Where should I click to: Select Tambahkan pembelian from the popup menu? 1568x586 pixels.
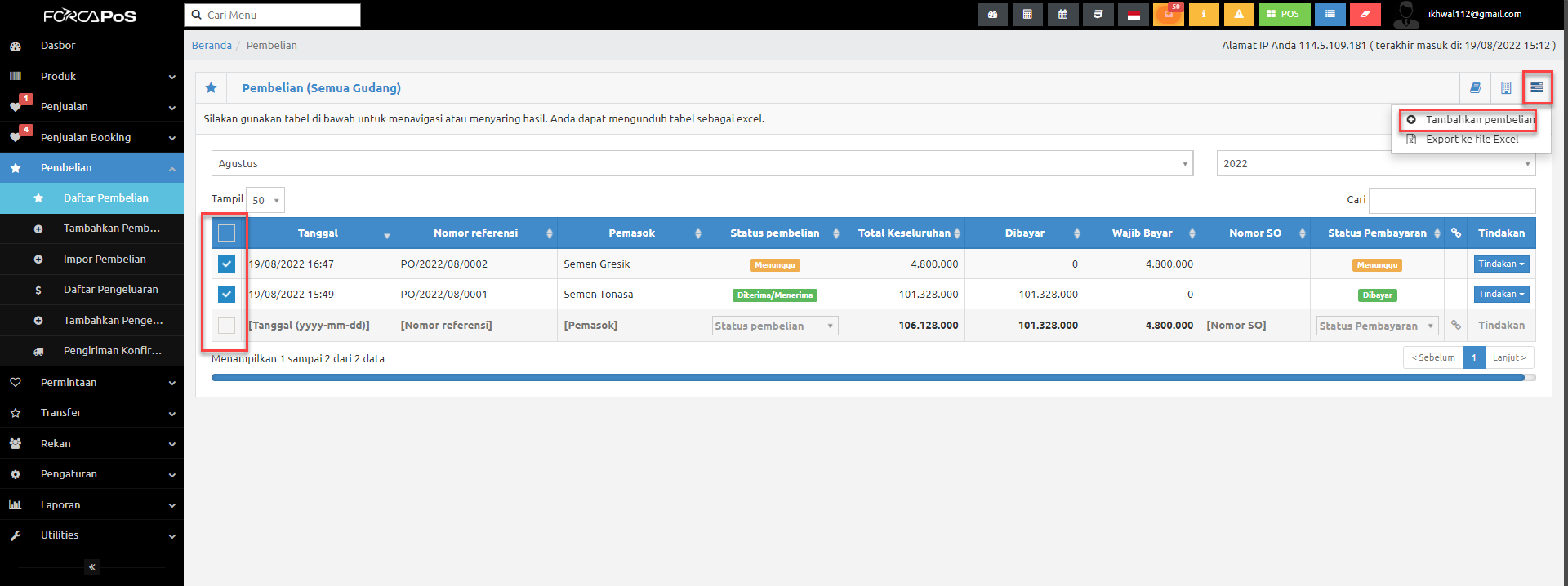click(x=1471, y=119)
